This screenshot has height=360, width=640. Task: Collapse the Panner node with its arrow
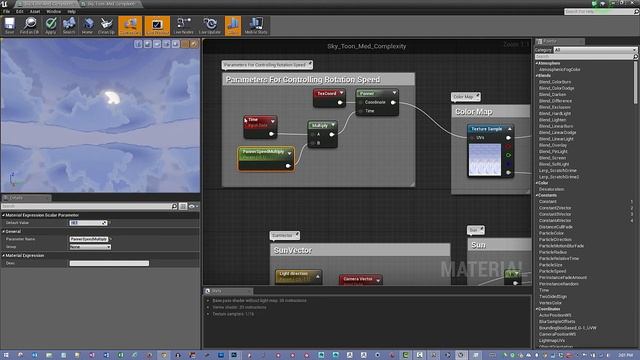[x=394, y=93]
